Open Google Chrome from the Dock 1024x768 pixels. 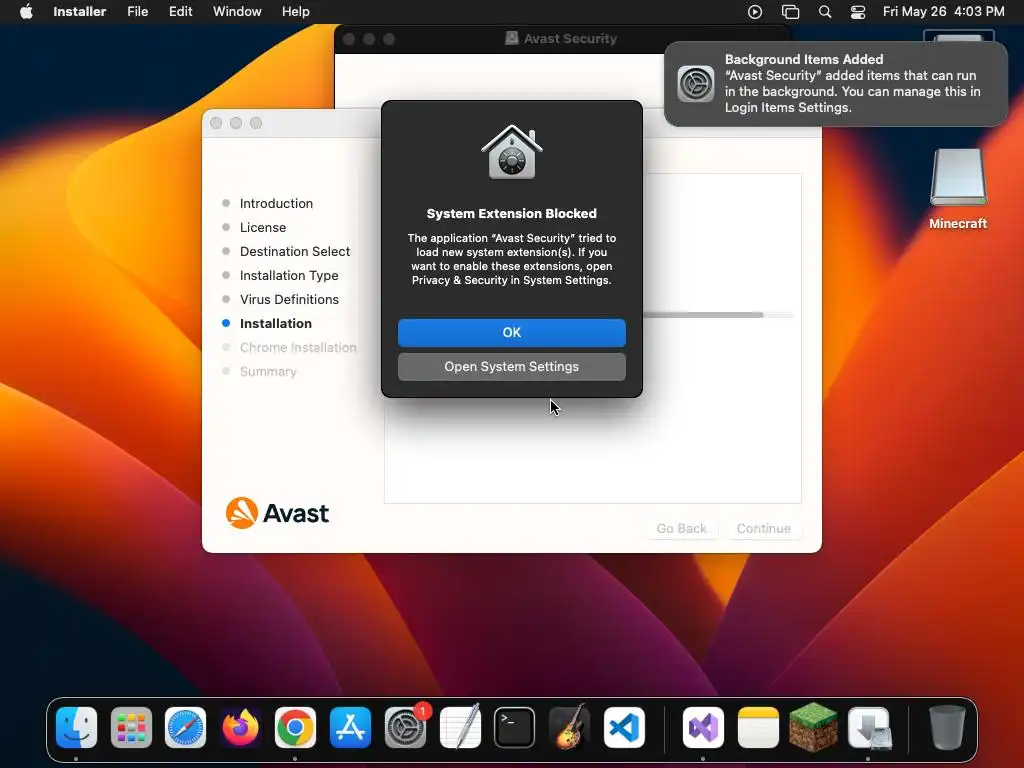click(x=295, y=727)
